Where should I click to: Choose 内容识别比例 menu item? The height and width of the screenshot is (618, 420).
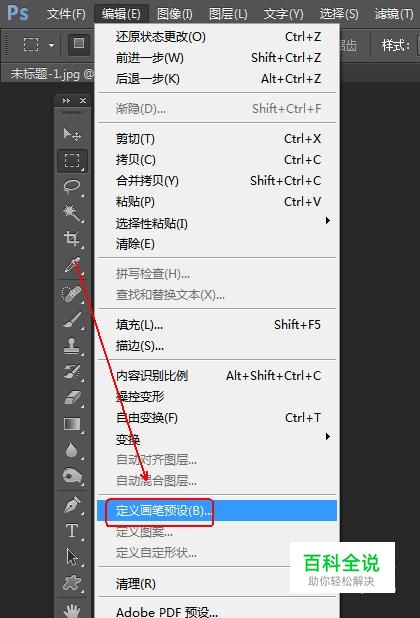(217, 376)
